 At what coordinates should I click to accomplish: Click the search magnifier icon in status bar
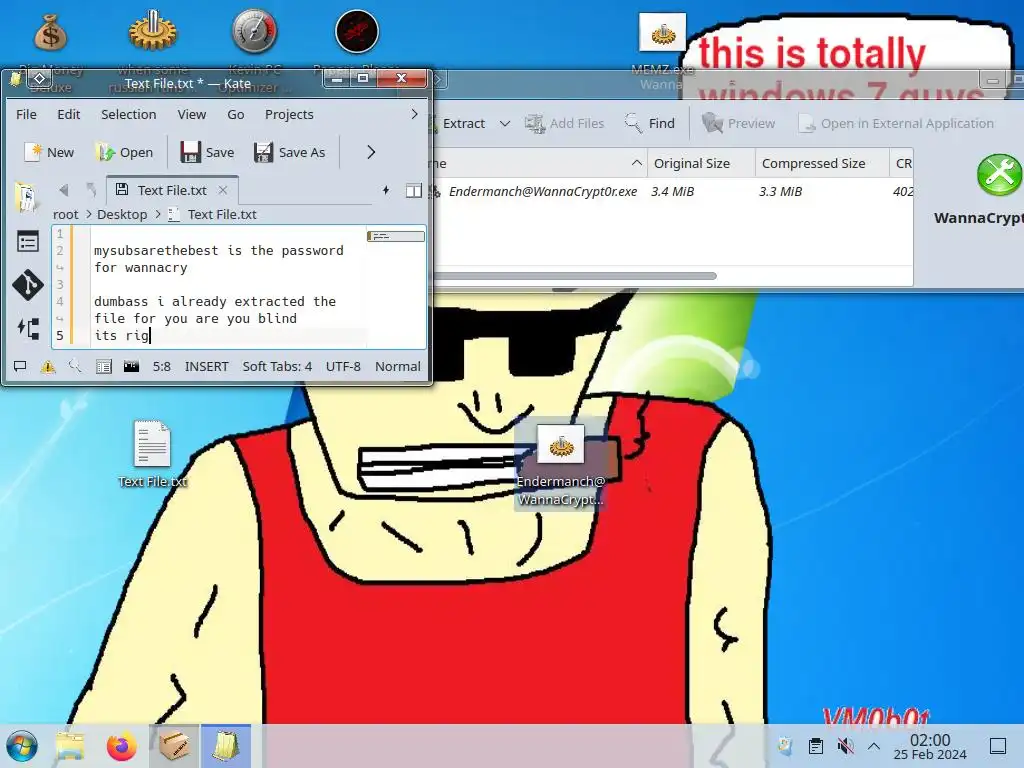click(75, 366)
